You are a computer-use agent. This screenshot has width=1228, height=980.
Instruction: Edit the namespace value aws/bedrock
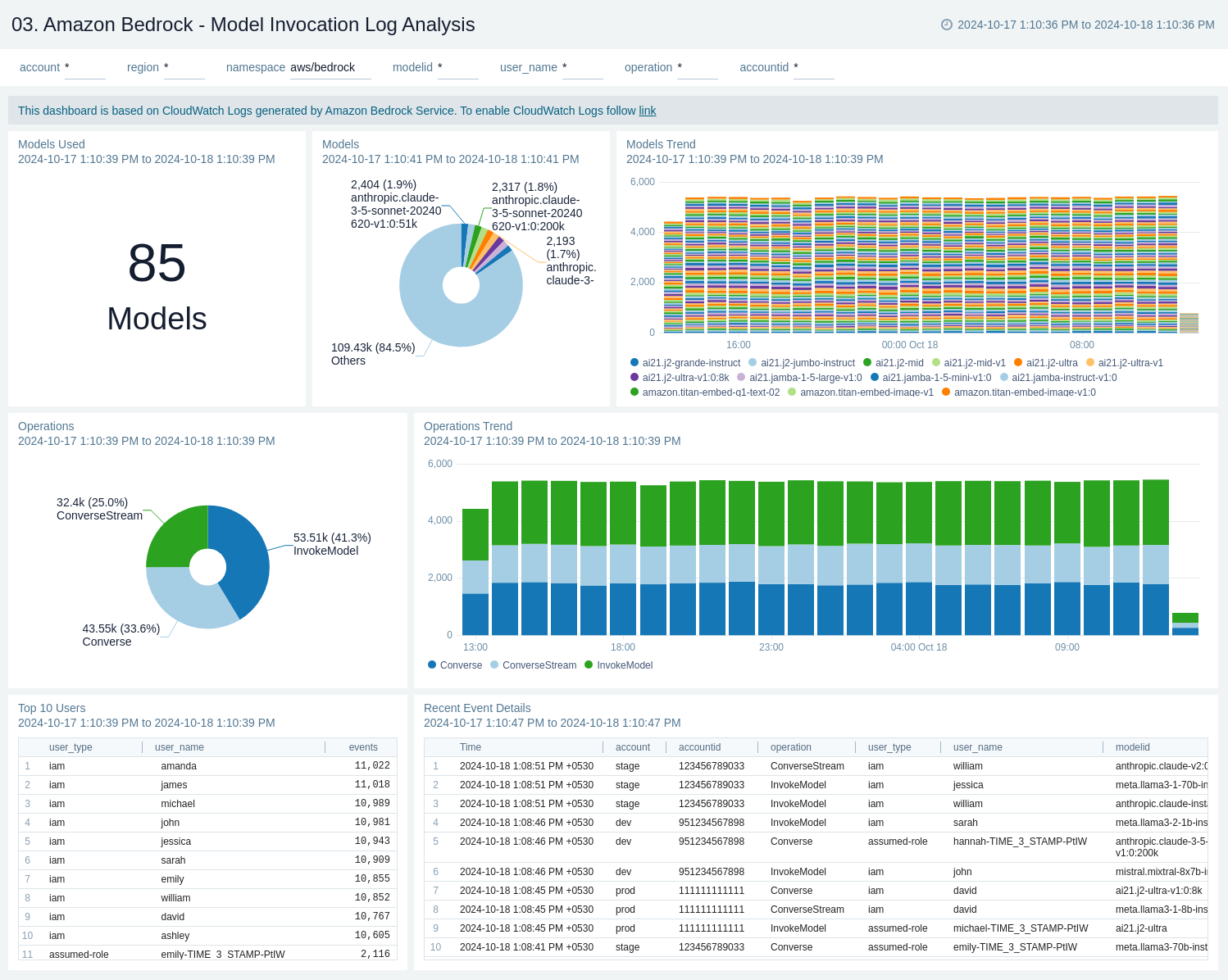pyautogui.click(x=321, y=67)
